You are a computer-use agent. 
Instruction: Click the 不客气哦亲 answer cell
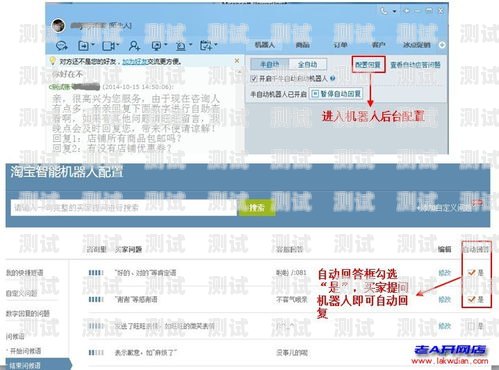pos(292,299)
